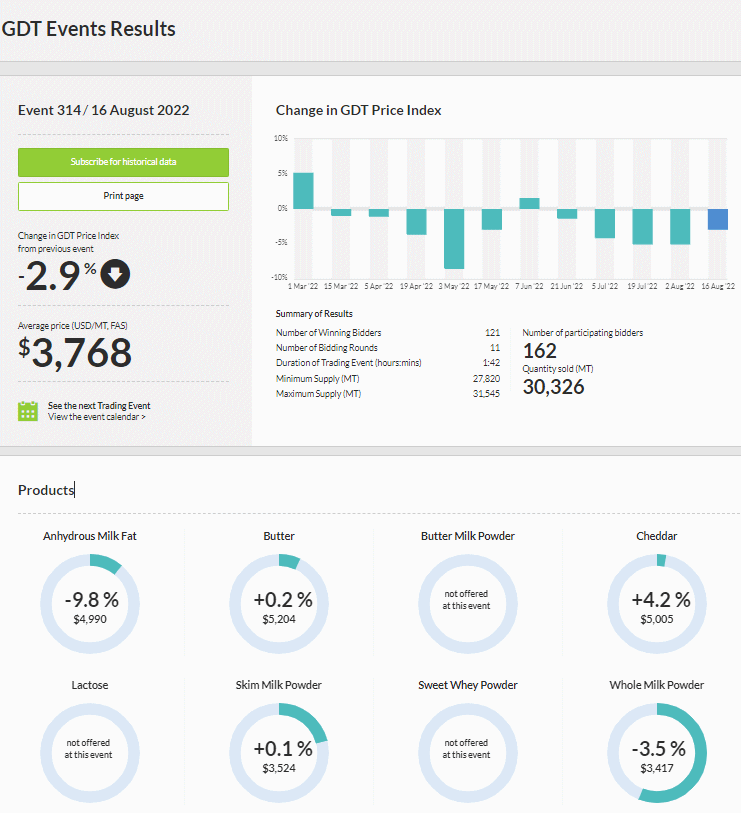Open the Butter product donut chart

click(279, 604)
